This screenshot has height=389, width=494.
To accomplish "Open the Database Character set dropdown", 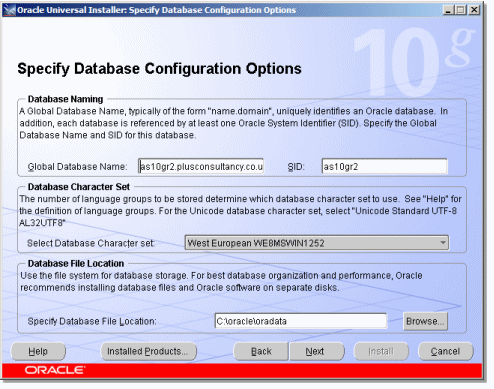I will point(316,243).
